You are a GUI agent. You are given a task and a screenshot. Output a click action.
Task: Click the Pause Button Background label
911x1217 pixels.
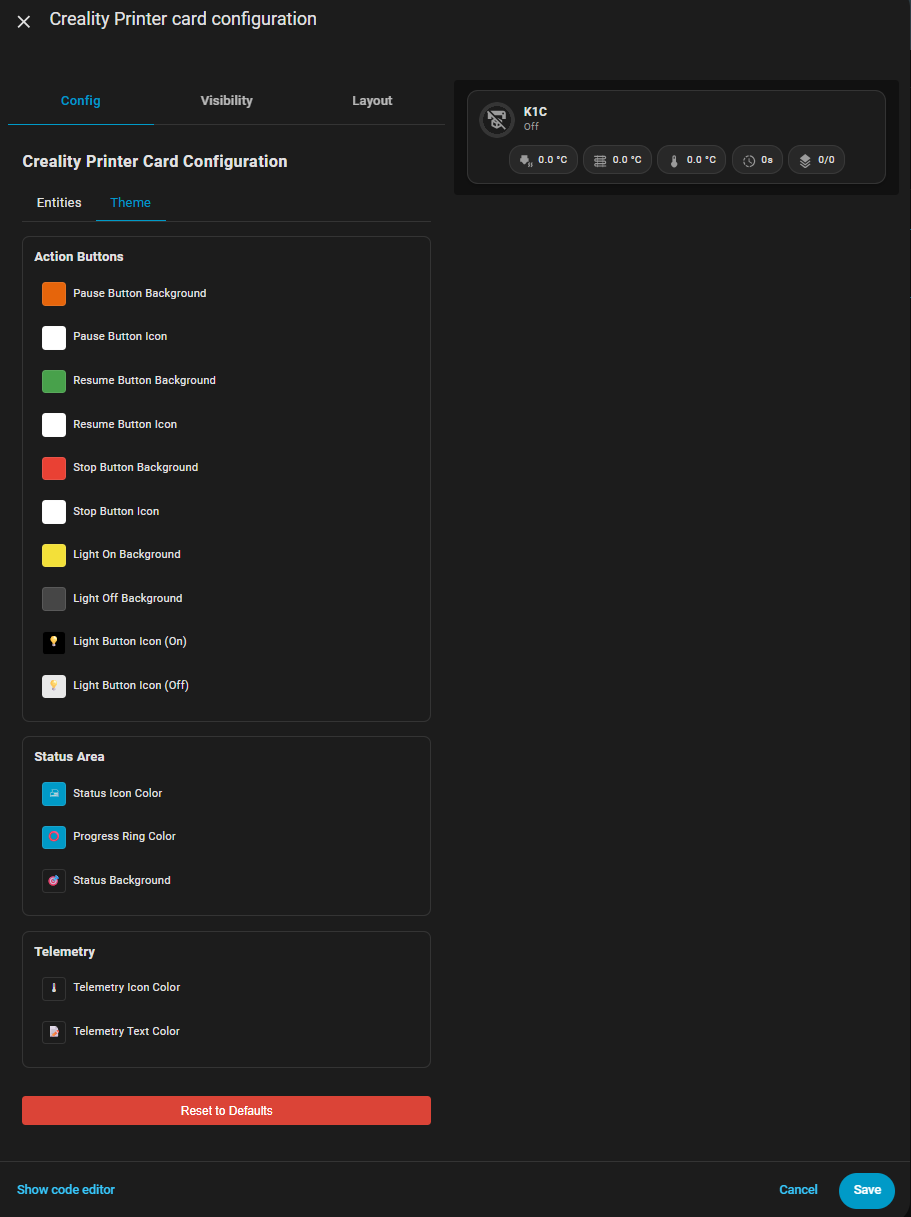[x=140, y=294]
